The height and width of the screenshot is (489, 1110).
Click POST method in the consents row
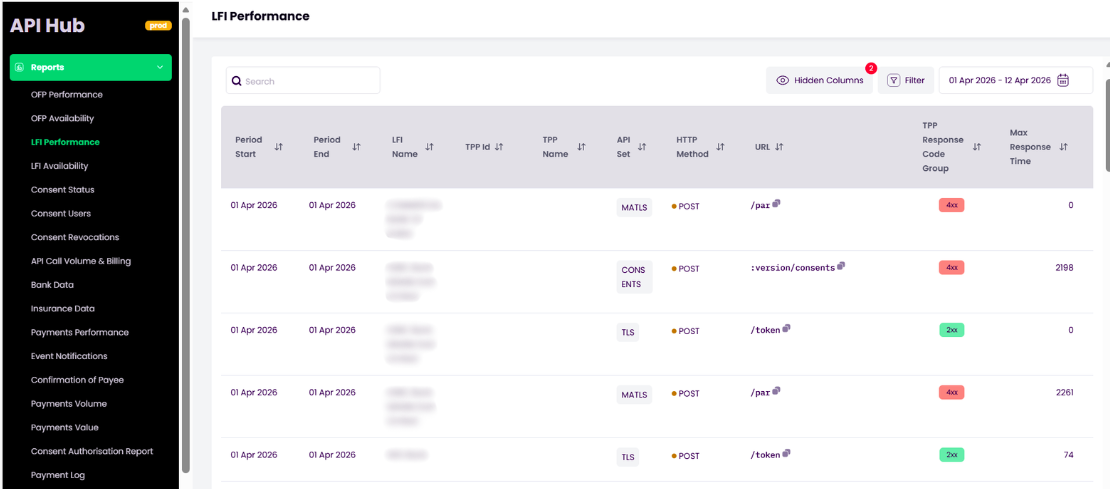[x=685, y=269]
